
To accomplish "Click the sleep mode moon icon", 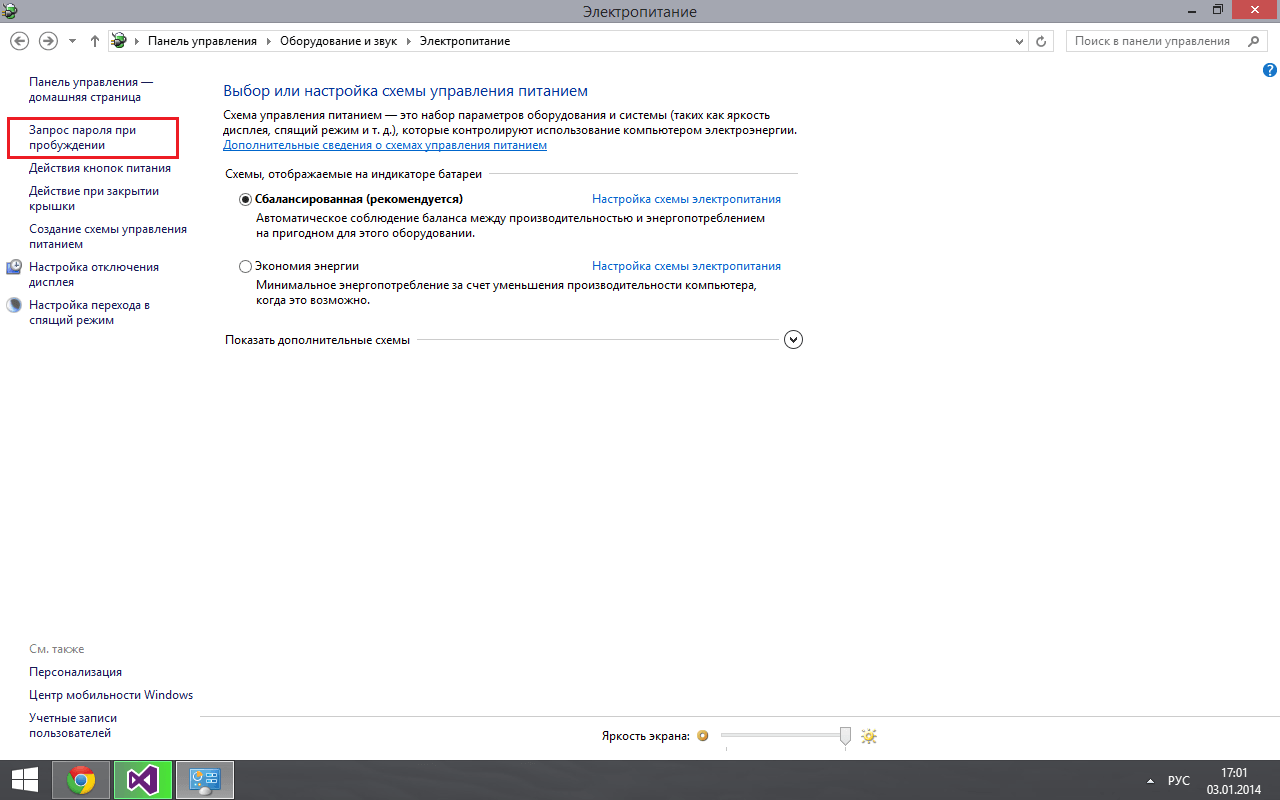I will (x=14, y=305).
